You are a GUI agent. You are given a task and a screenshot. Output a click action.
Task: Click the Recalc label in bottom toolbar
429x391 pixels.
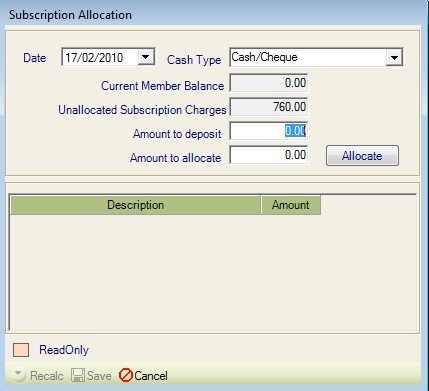point(47,376)
